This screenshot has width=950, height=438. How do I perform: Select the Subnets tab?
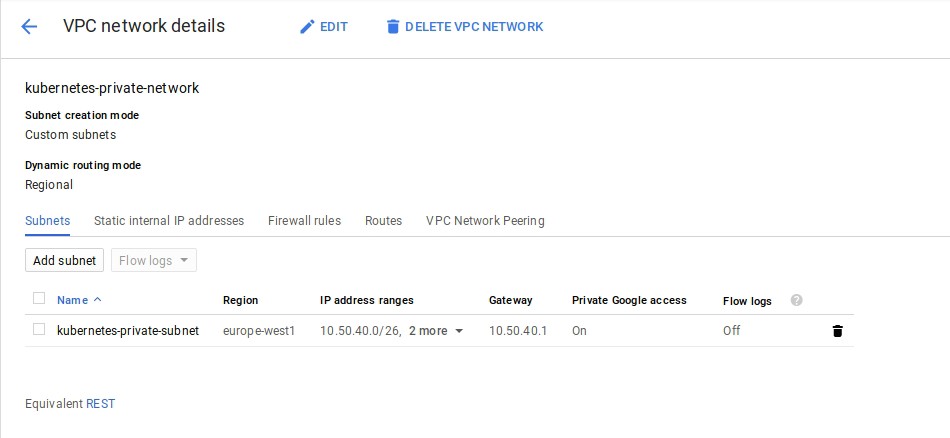click(47, 221)
